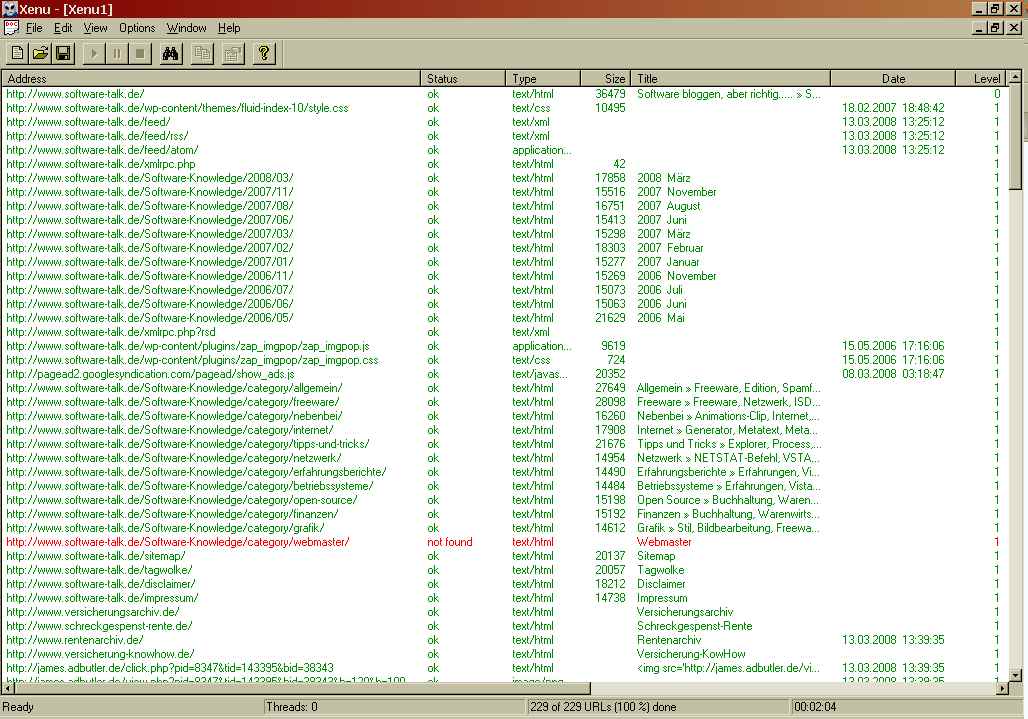Click the horizontal scrollbar right arrow

(x=1002, y=688)
